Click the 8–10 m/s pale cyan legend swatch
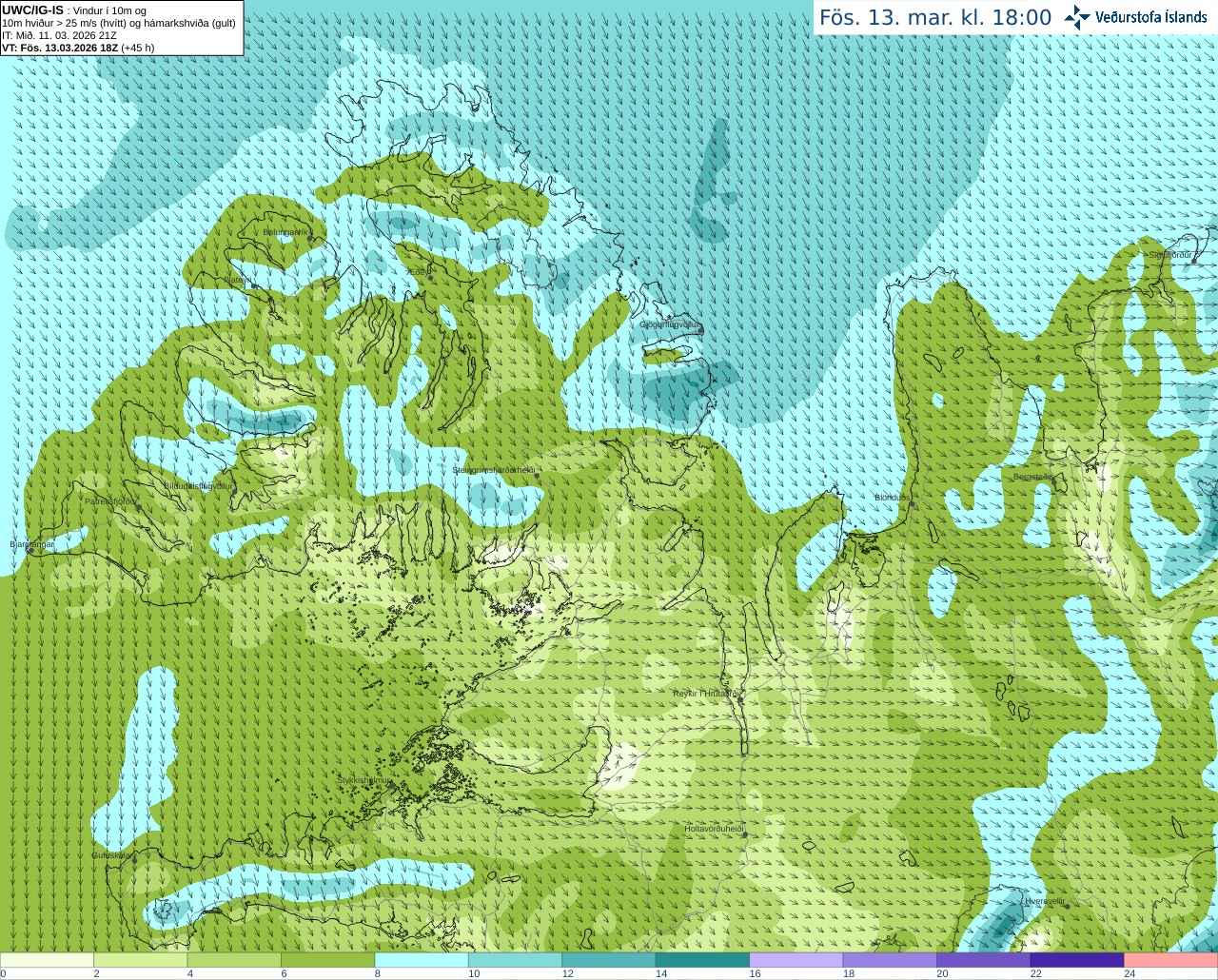 (422, 960)
